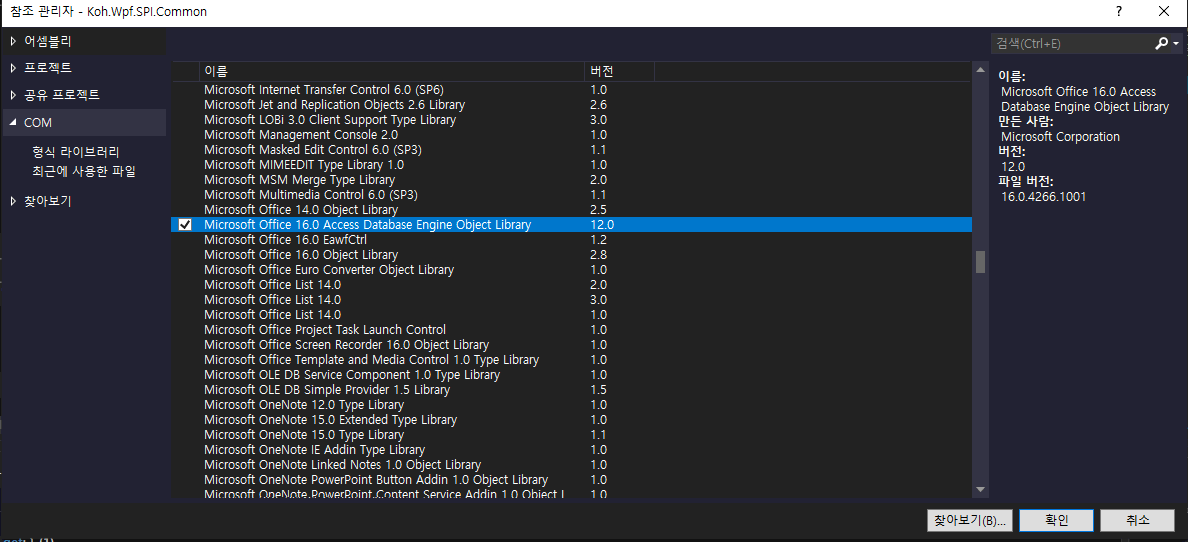Click the help question mark button
This screenshot has width=1188, height=542.
coord(1119,11)
